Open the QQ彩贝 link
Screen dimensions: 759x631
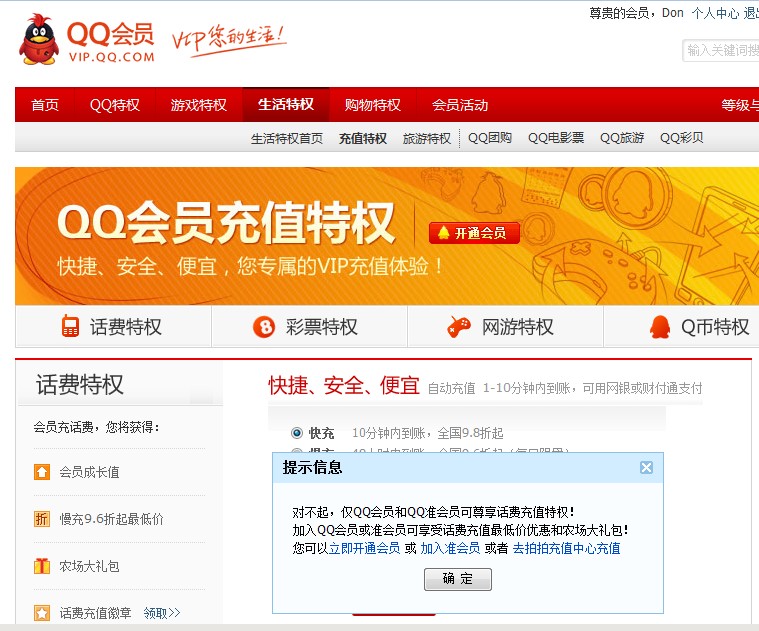[x=682, y=138]
